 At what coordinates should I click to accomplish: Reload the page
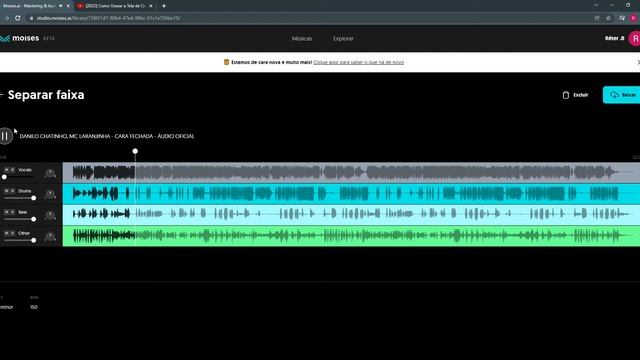[x=18, y=18]
